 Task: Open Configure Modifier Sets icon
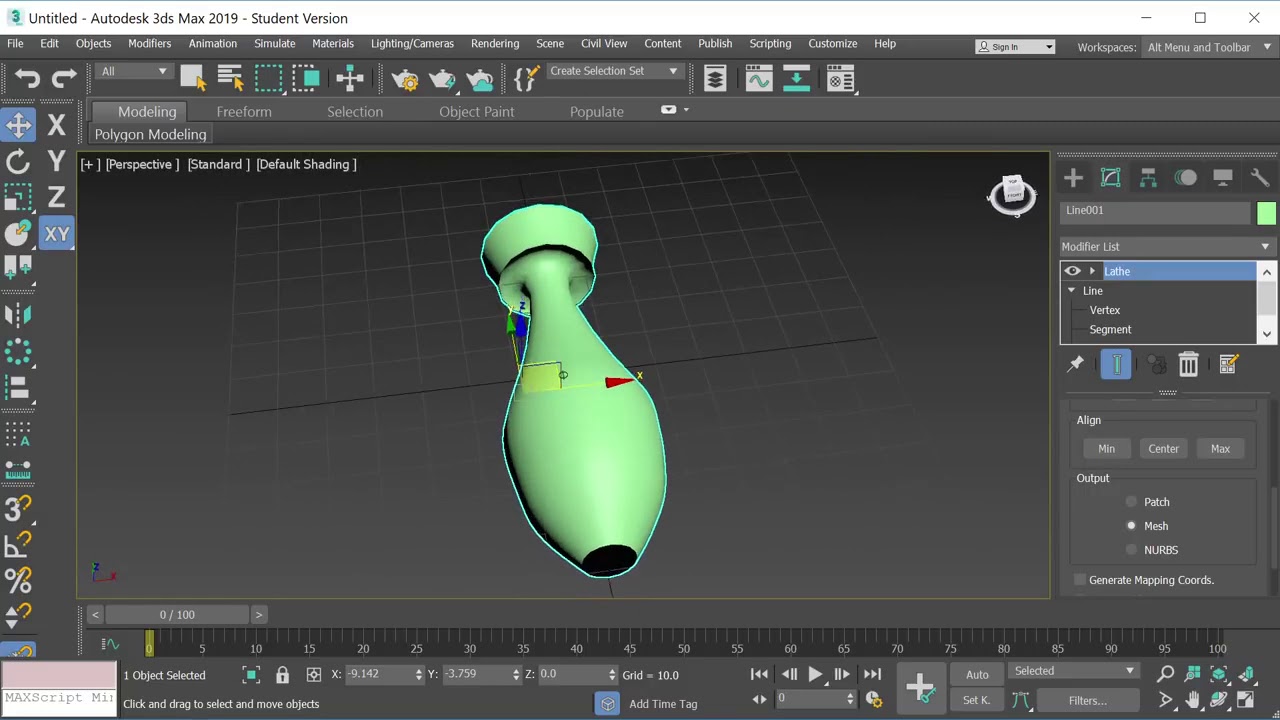point(1228,364)
